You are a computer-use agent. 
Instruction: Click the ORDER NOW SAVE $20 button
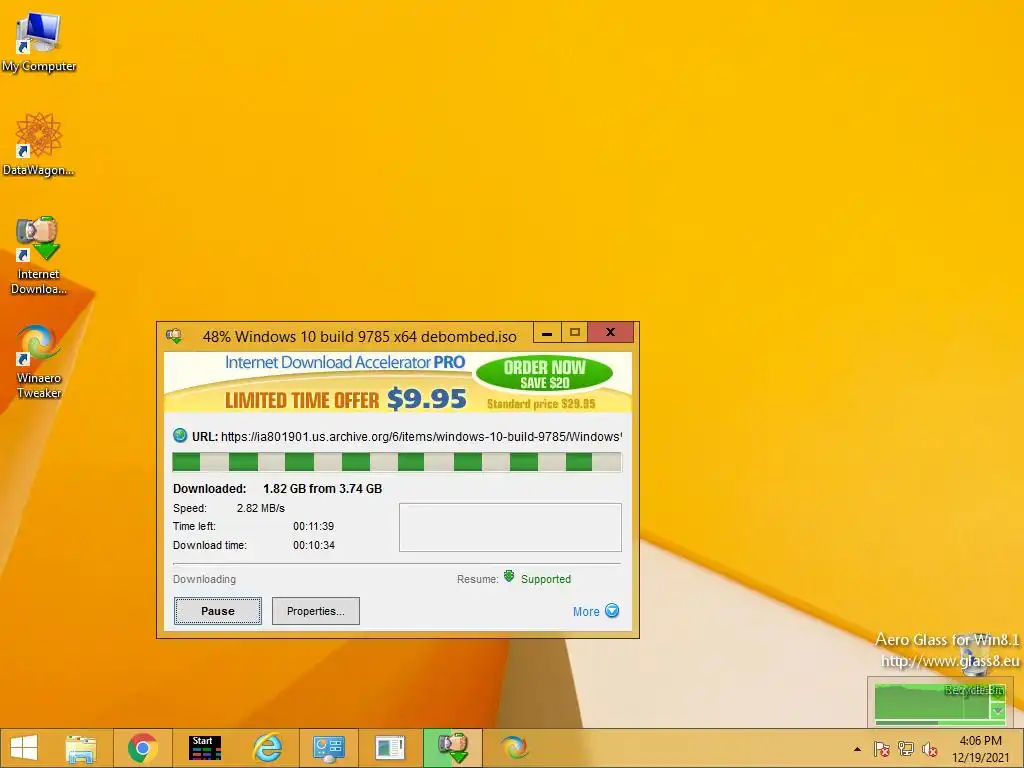click(545, 374)
